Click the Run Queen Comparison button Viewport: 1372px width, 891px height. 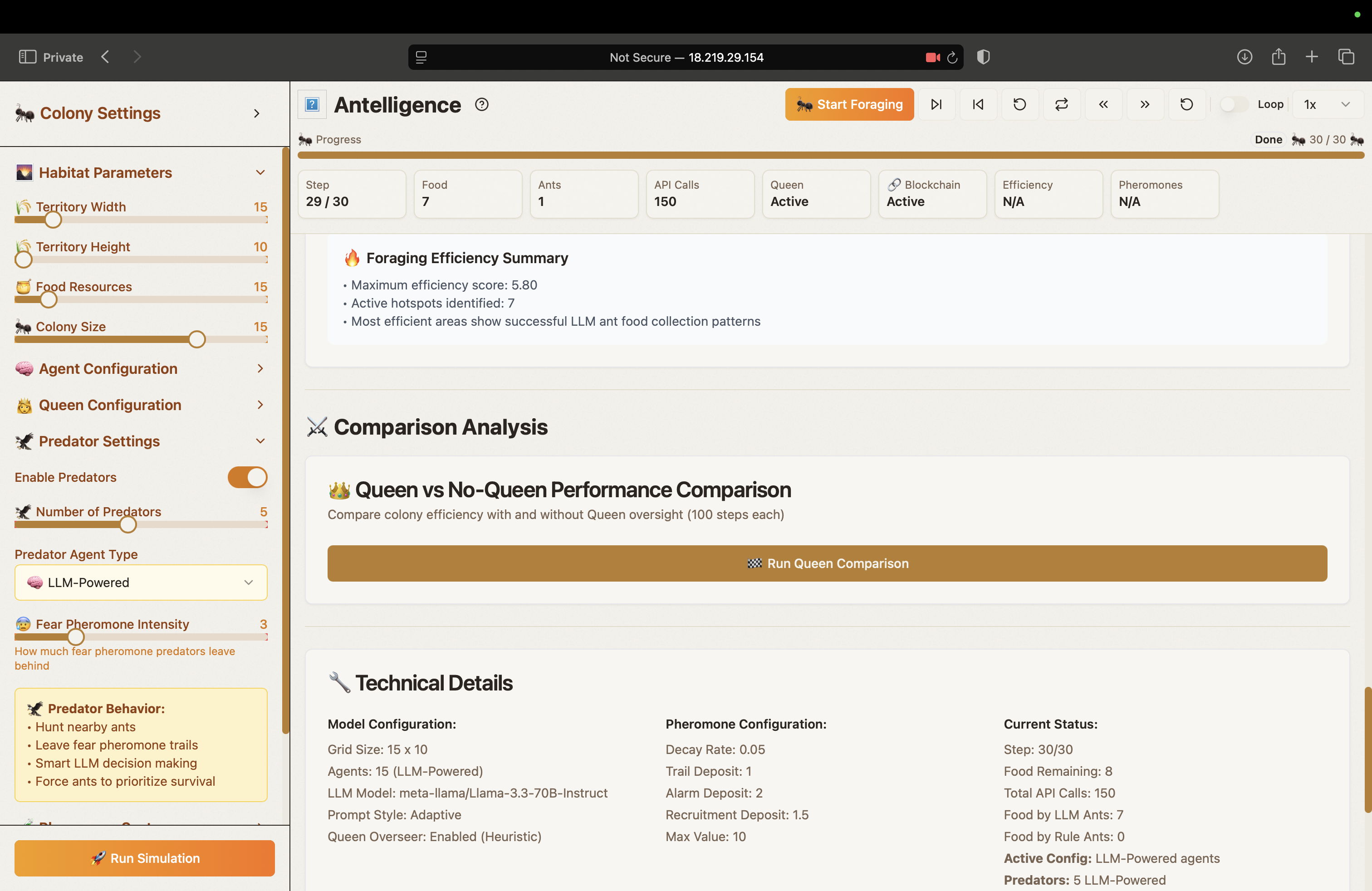coord(827,563)
